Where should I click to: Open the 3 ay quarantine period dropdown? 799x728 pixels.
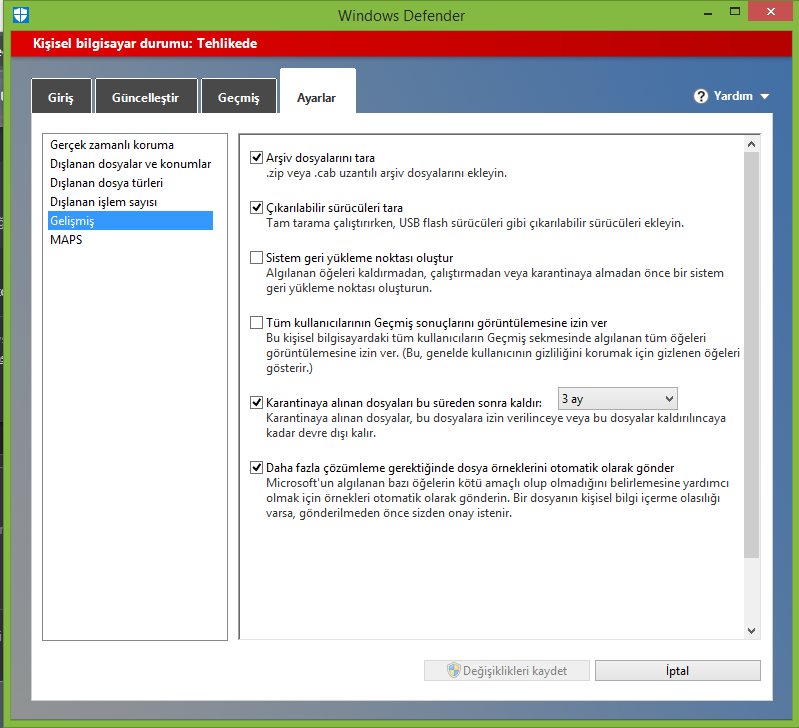point(618,399)
